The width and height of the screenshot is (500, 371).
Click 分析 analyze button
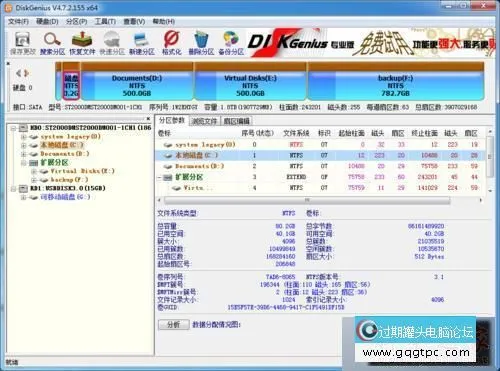[174, 324]
